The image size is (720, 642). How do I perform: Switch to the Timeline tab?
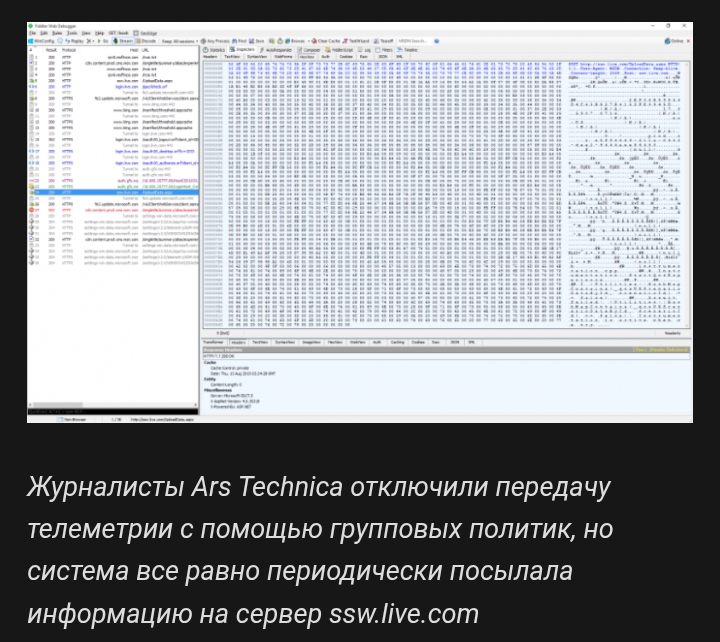tap(407, 50)
